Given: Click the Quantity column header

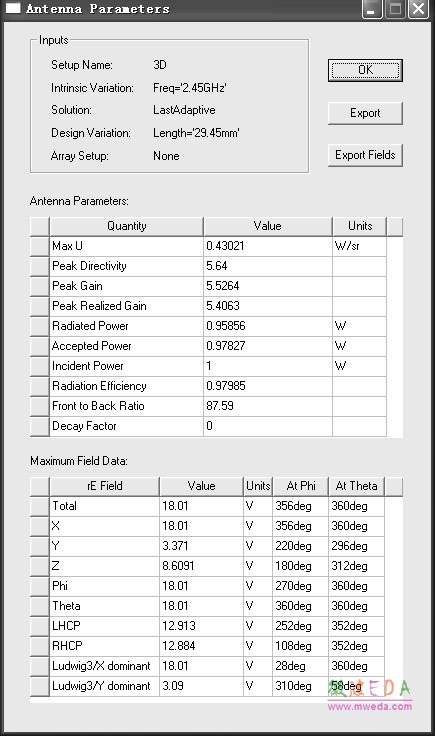Looking at the screenshot, I should click(126, 226).
